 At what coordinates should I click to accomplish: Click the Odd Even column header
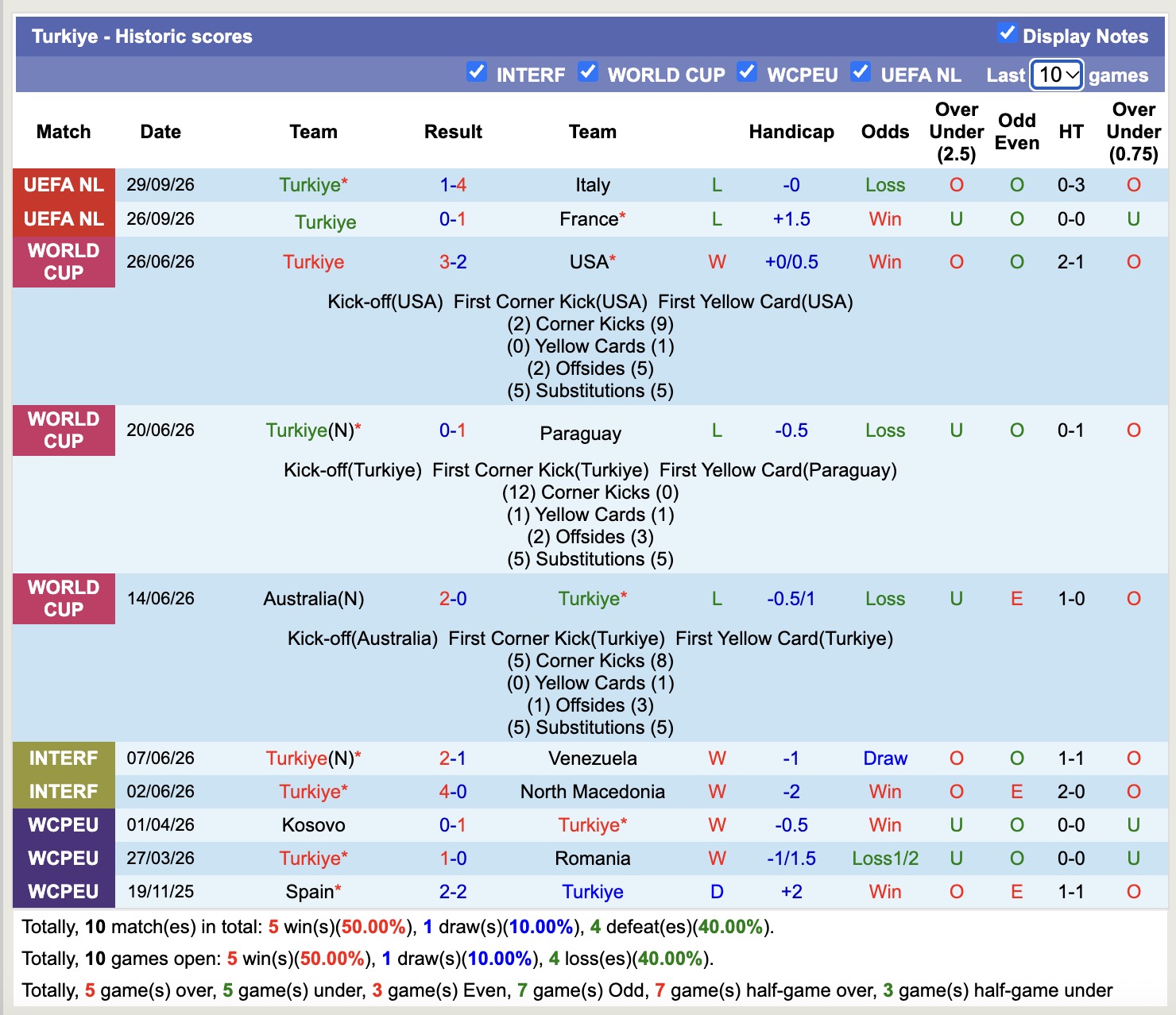[1017, 132]
